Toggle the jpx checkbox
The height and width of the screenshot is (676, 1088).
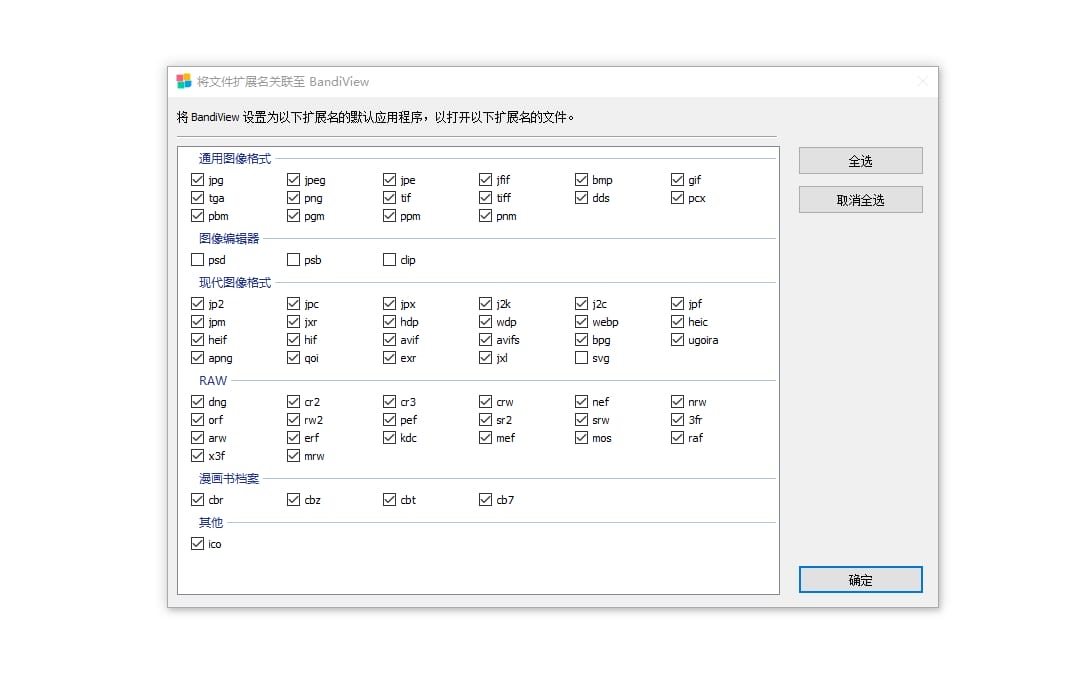[389, 303]
